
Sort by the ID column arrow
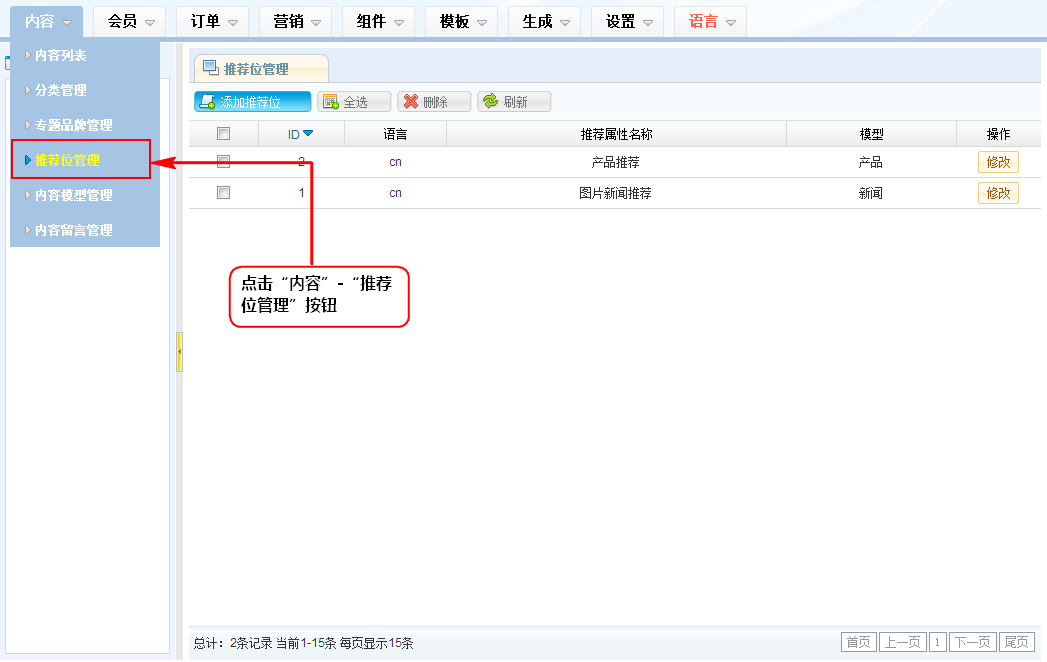308,133
